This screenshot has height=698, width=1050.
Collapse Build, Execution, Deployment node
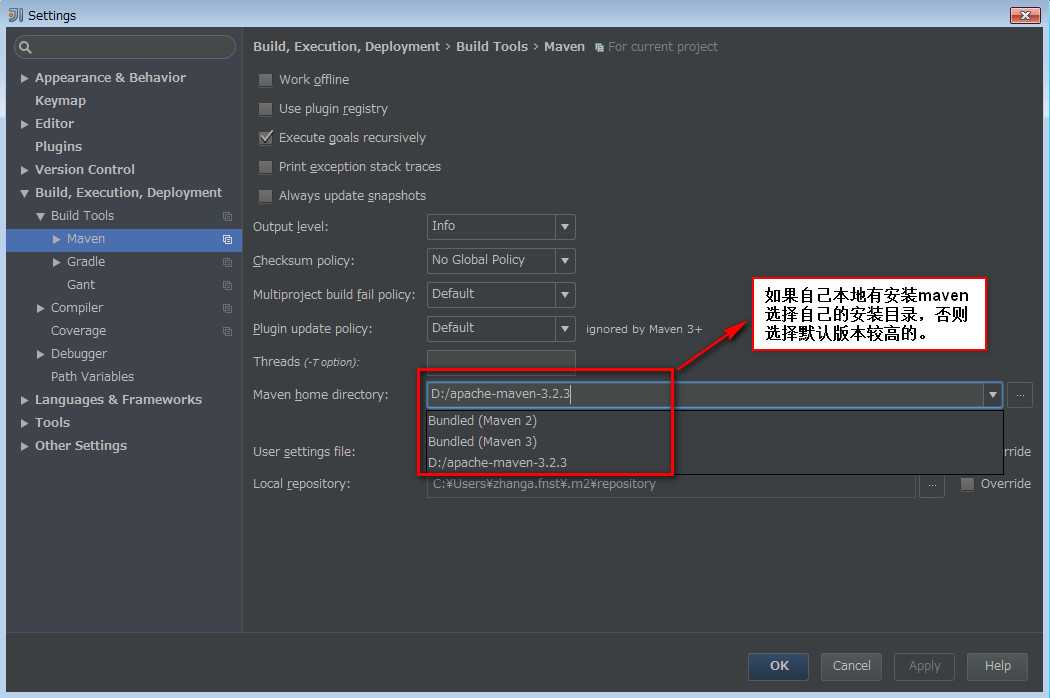coord(24,194)
